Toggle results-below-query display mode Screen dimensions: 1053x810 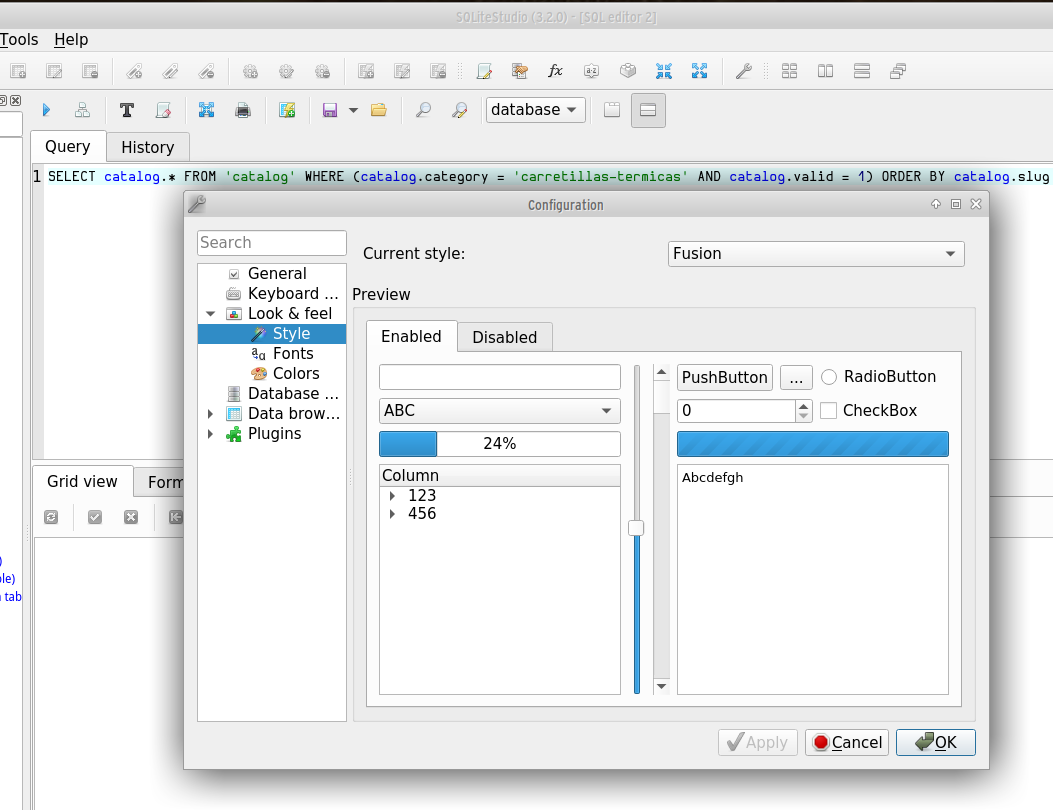tap(648, 110)
